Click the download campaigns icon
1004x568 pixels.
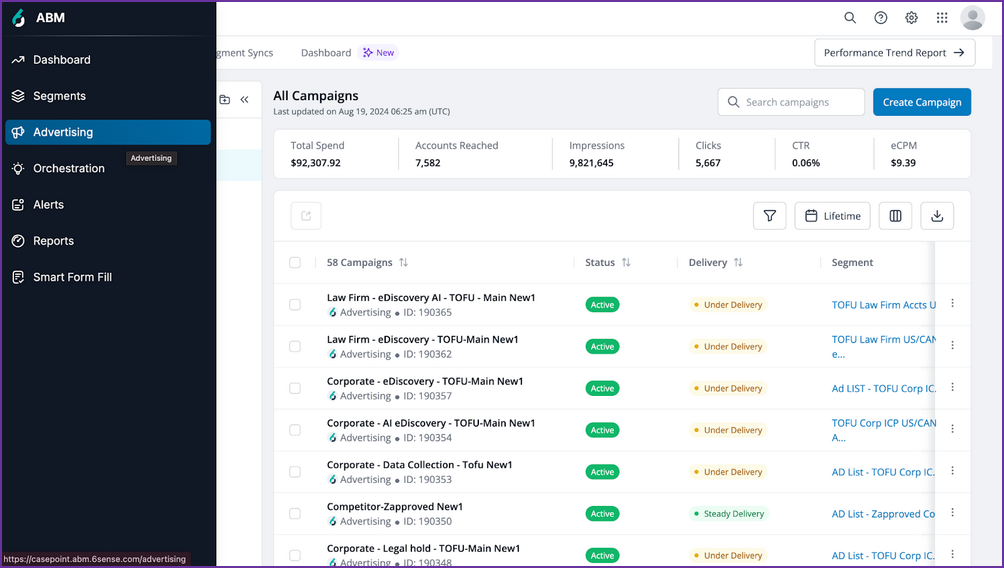[937, 216]
